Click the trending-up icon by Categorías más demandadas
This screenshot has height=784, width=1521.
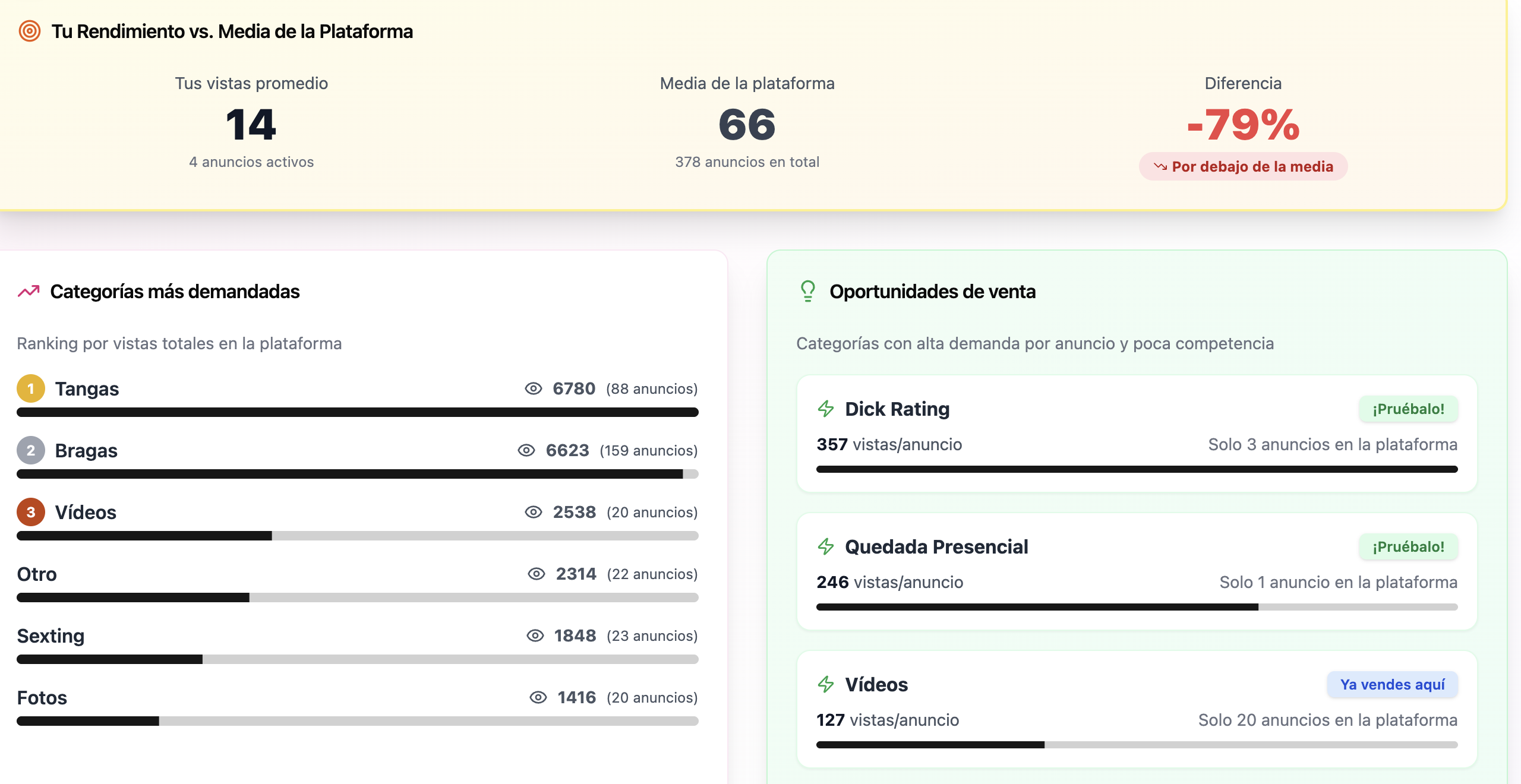tap(29, 291)
